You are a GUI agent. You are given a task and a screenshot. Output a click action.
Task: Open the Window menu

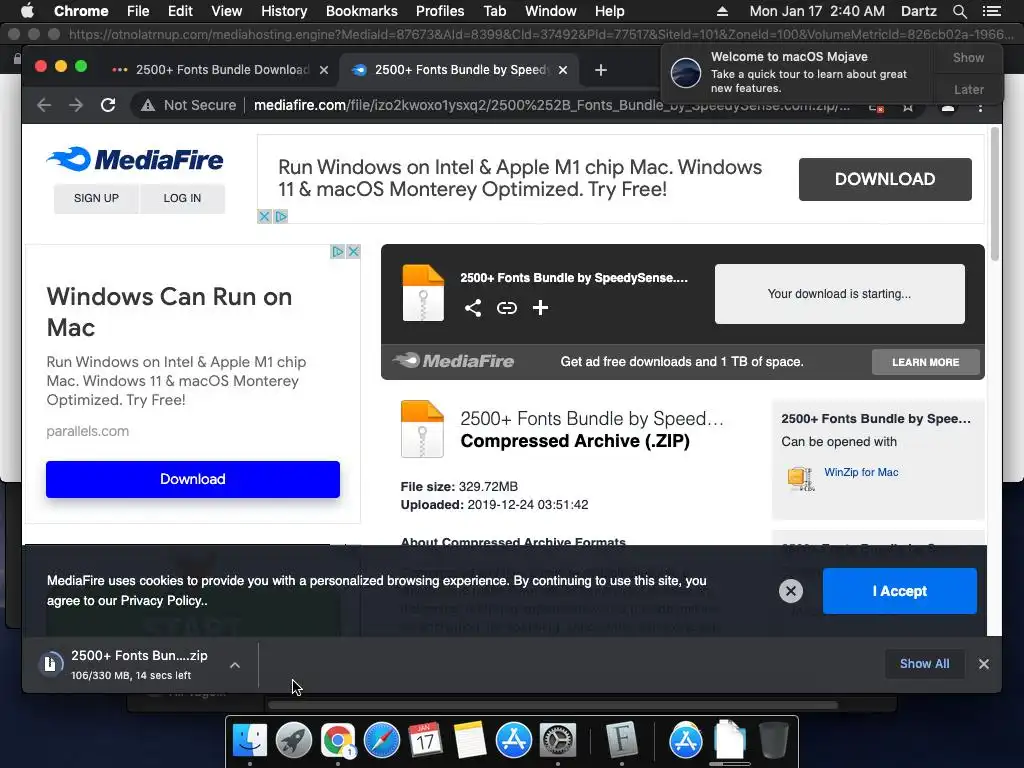pyautogui.click(x=551, y=11)
